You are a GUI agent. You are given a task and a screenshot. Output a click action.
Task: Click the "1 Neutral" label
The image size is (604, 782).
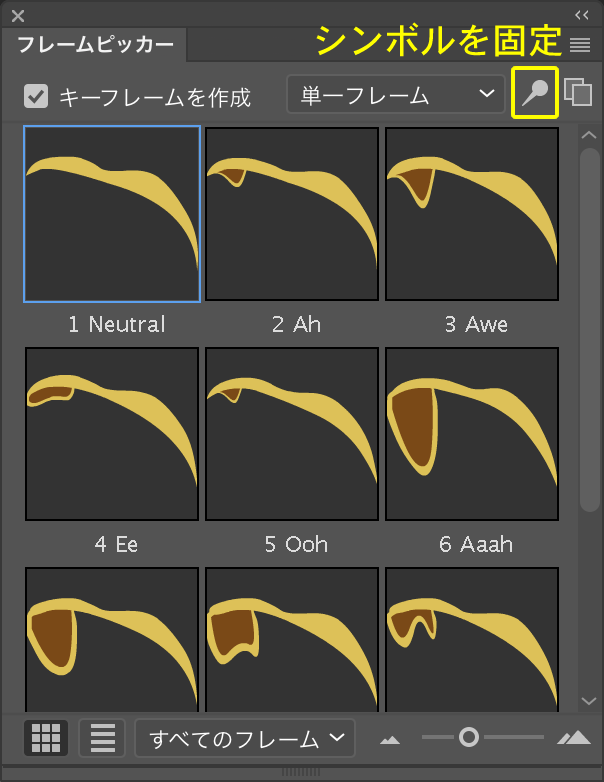[117, 325]
